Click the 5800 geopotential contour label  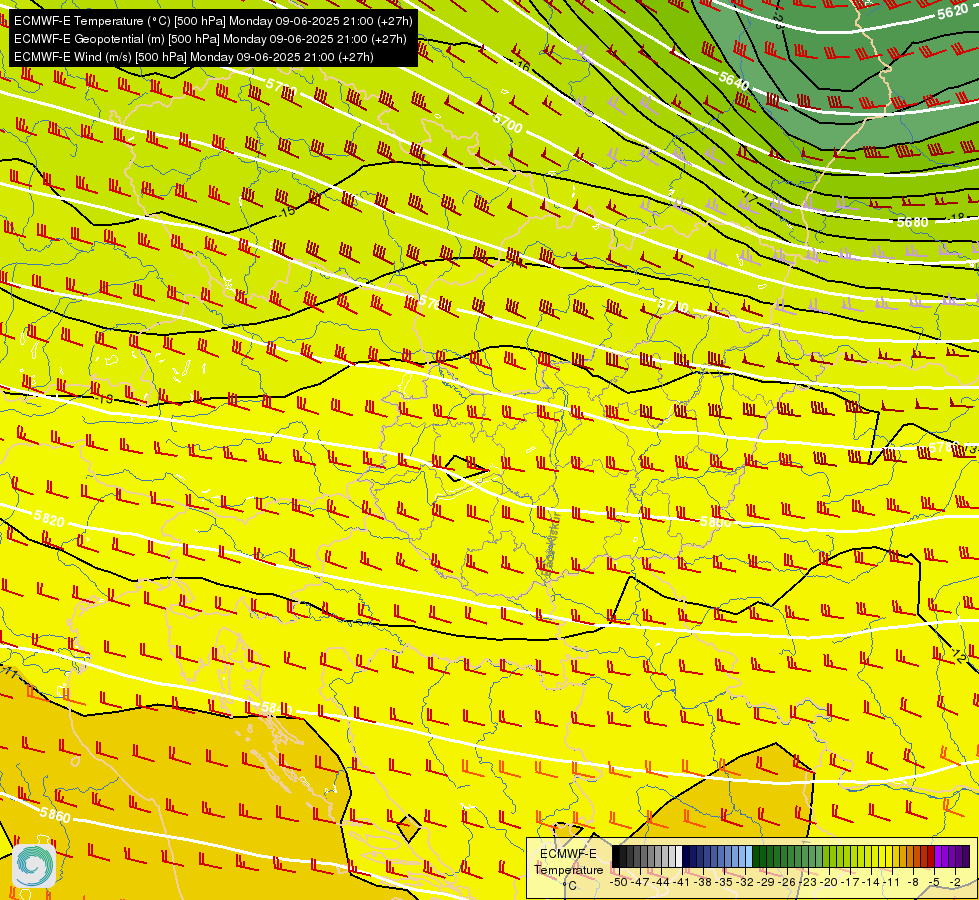716,522
